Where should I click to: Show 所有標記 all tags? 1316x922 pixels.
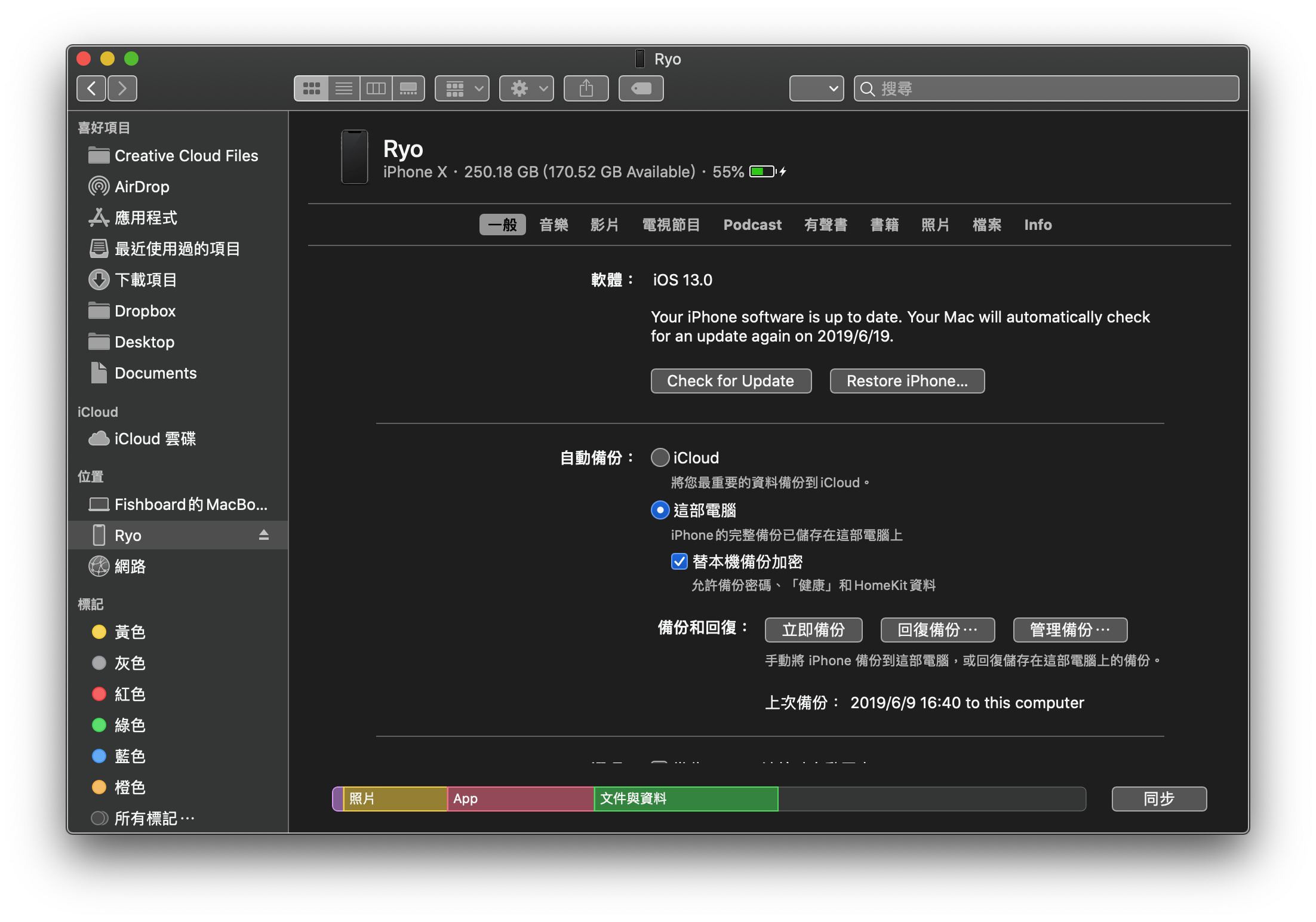point(178,818)
